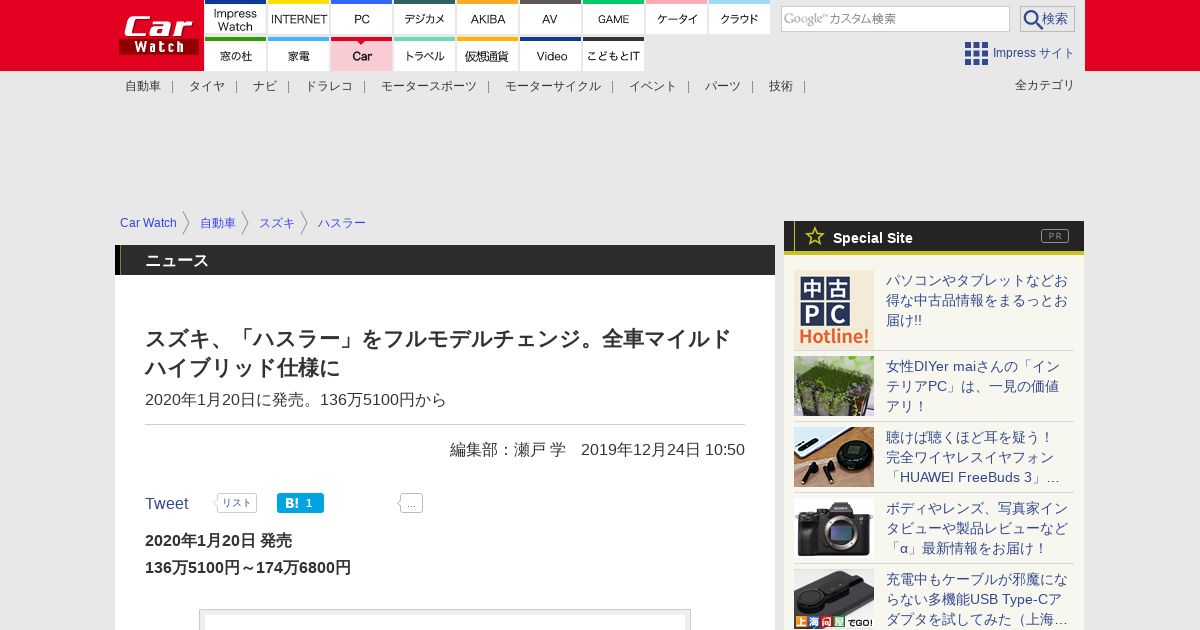Open the PC Watch tab

(x=362, y=17)
